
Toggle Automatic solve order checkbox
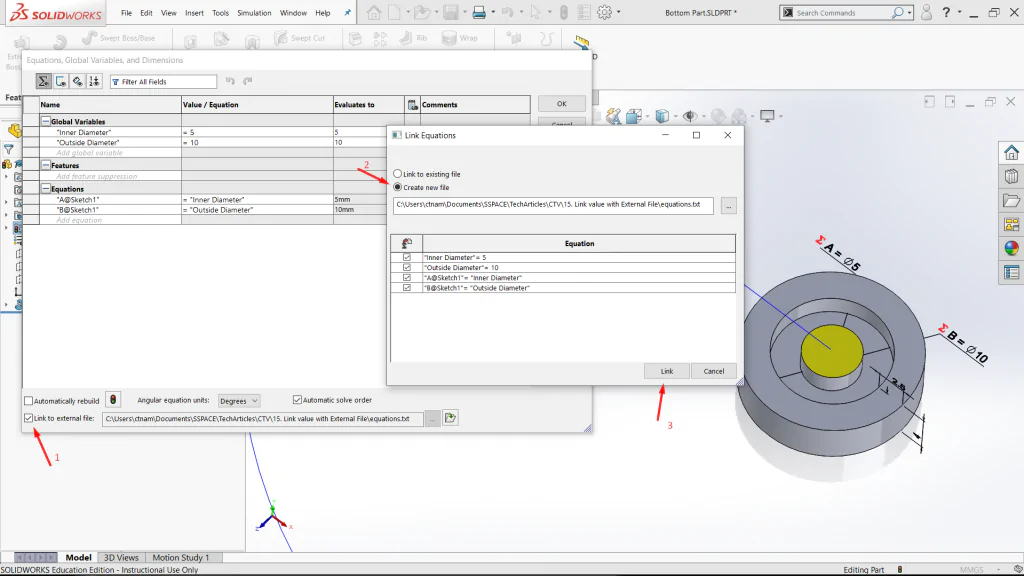[297, 400]
